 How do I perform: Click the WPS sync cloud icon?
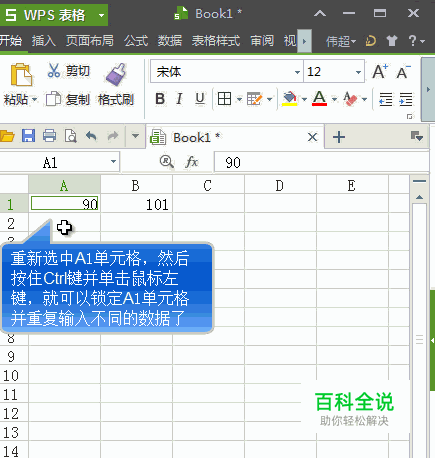[371, 41]
